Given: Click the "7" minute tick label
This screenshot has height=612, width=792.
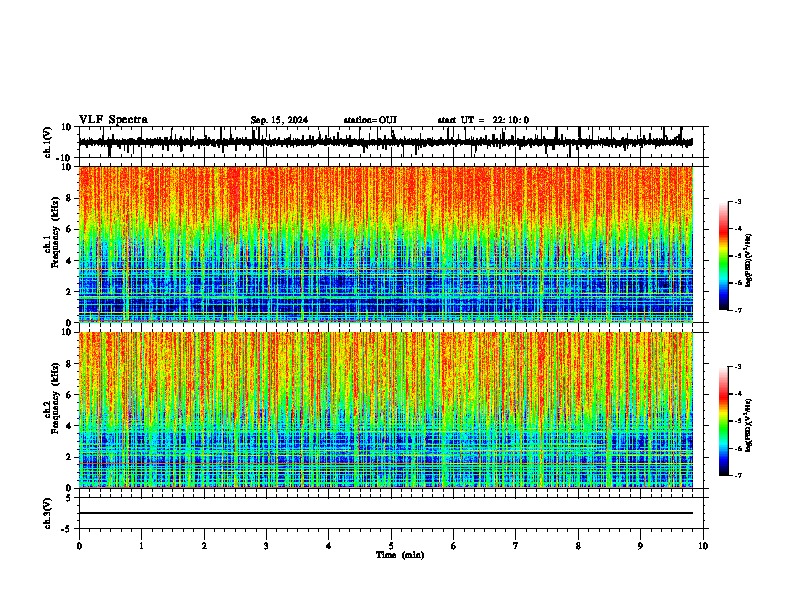Looking at the screenshot, I should click(x=516, y=546).
